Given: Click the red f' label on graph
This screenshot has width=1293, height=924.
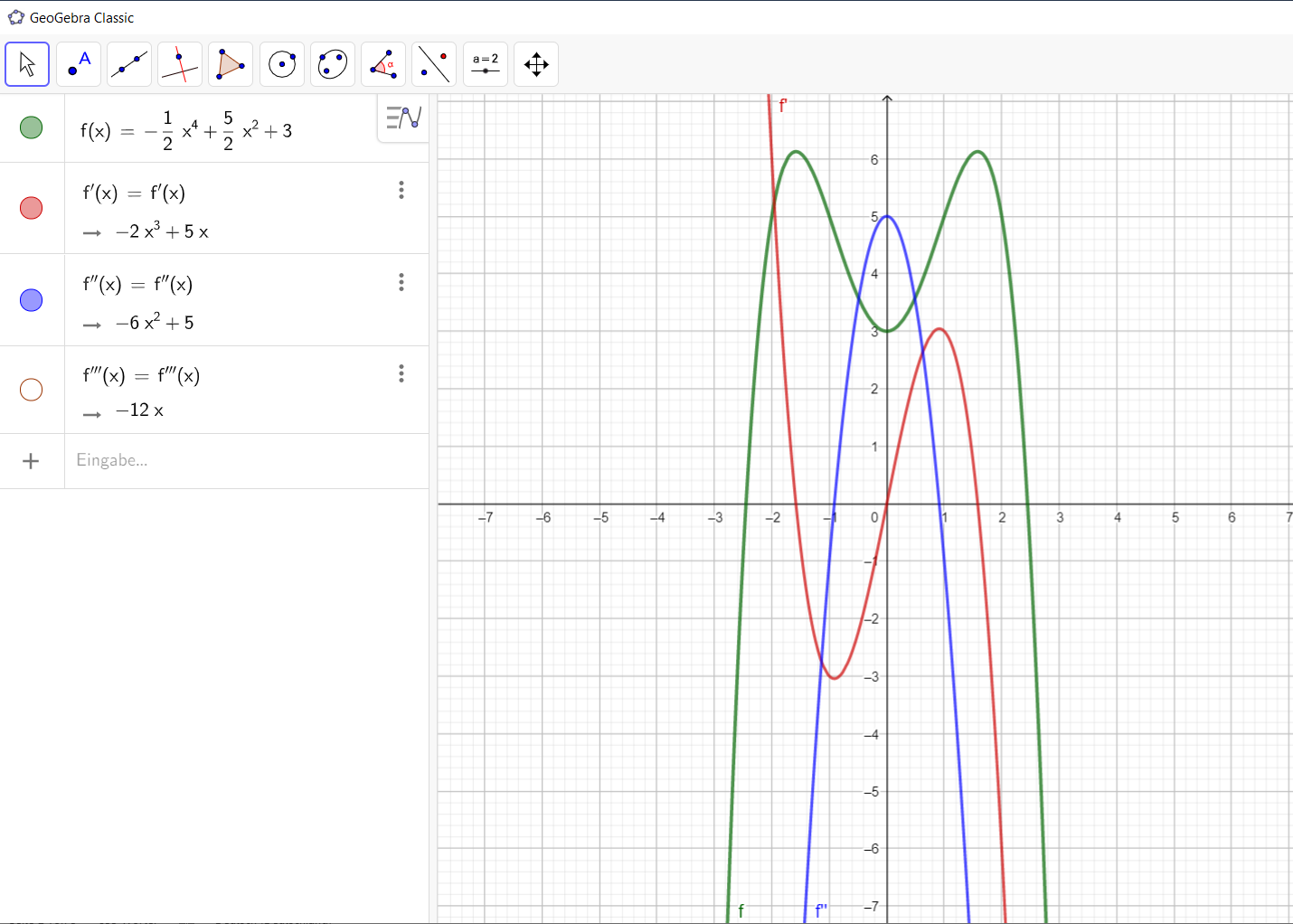Looking at the screenshot, I should point(783,106).
